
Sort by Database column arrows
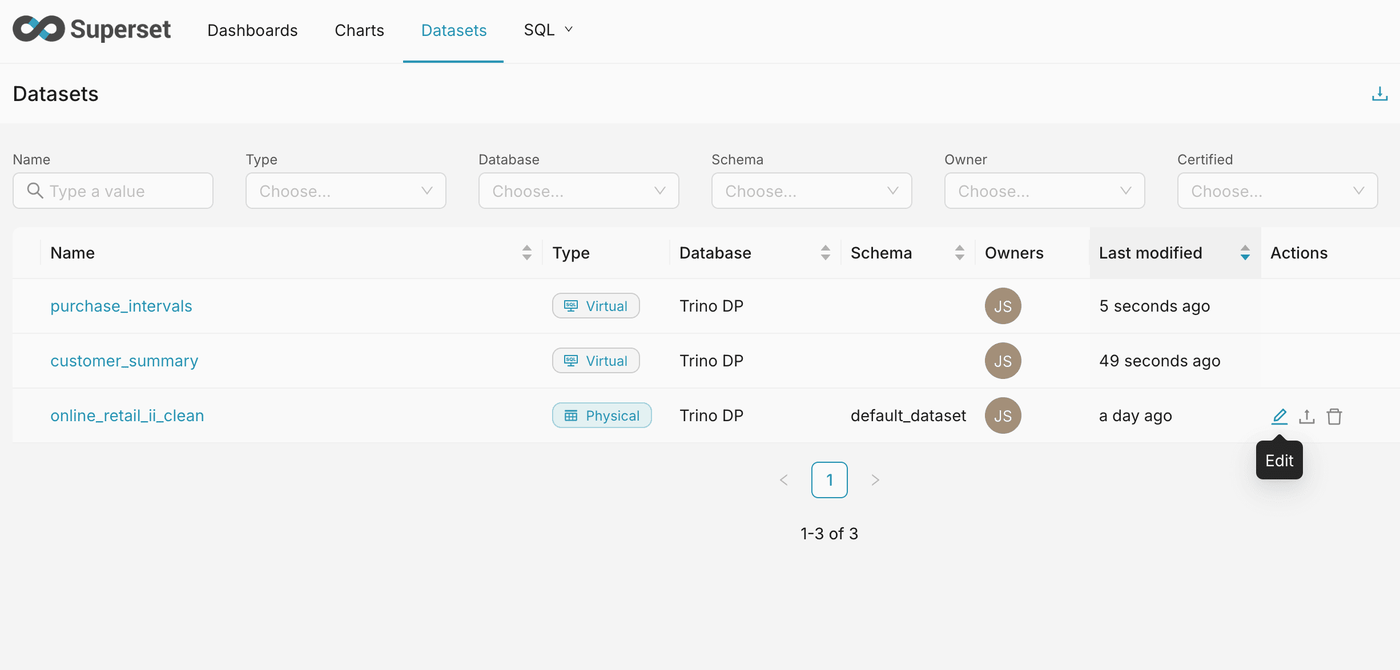[825, 253]
